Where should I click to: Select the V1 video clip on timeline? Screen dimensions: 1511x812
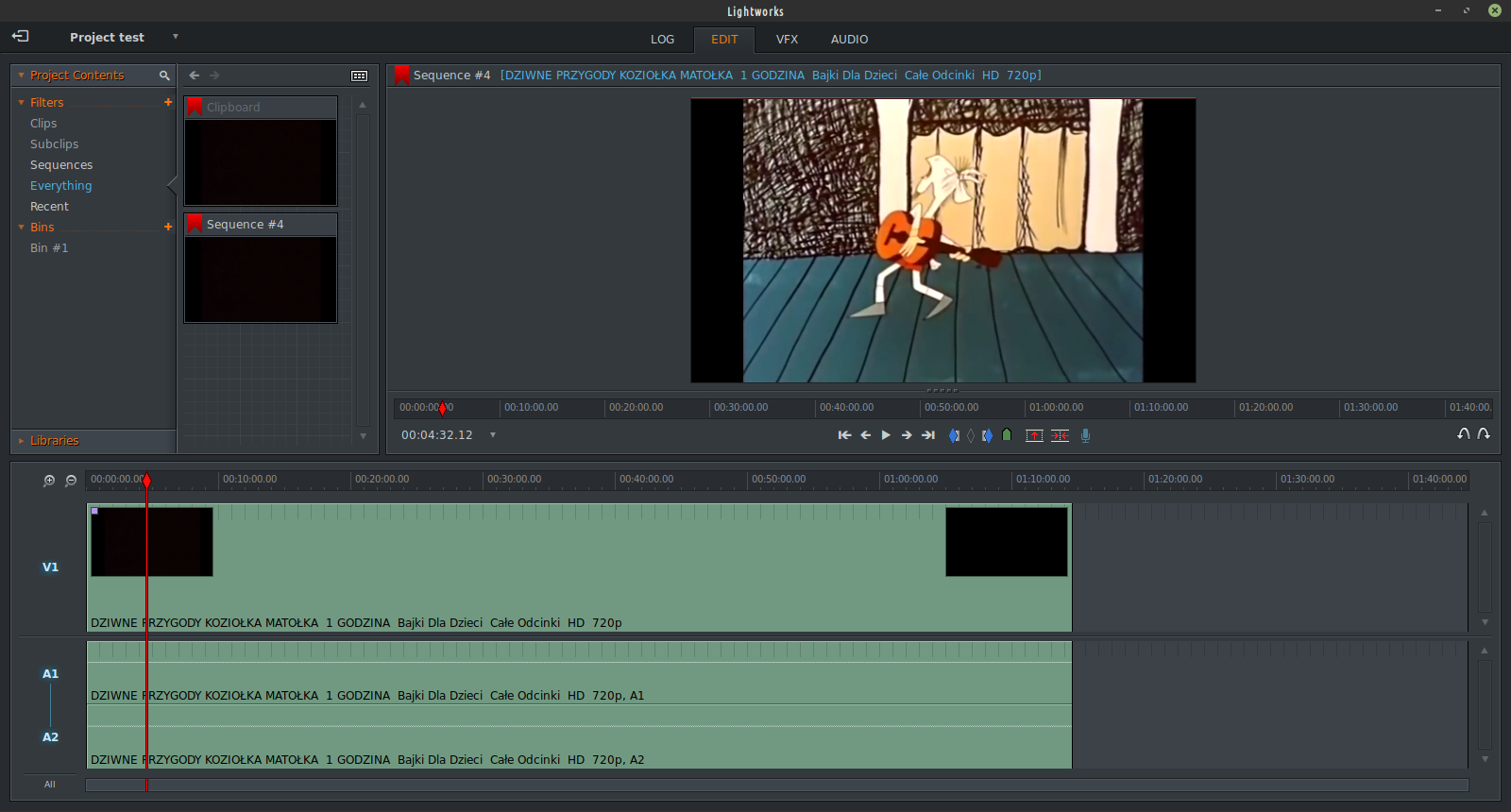[x=579, y=567]
